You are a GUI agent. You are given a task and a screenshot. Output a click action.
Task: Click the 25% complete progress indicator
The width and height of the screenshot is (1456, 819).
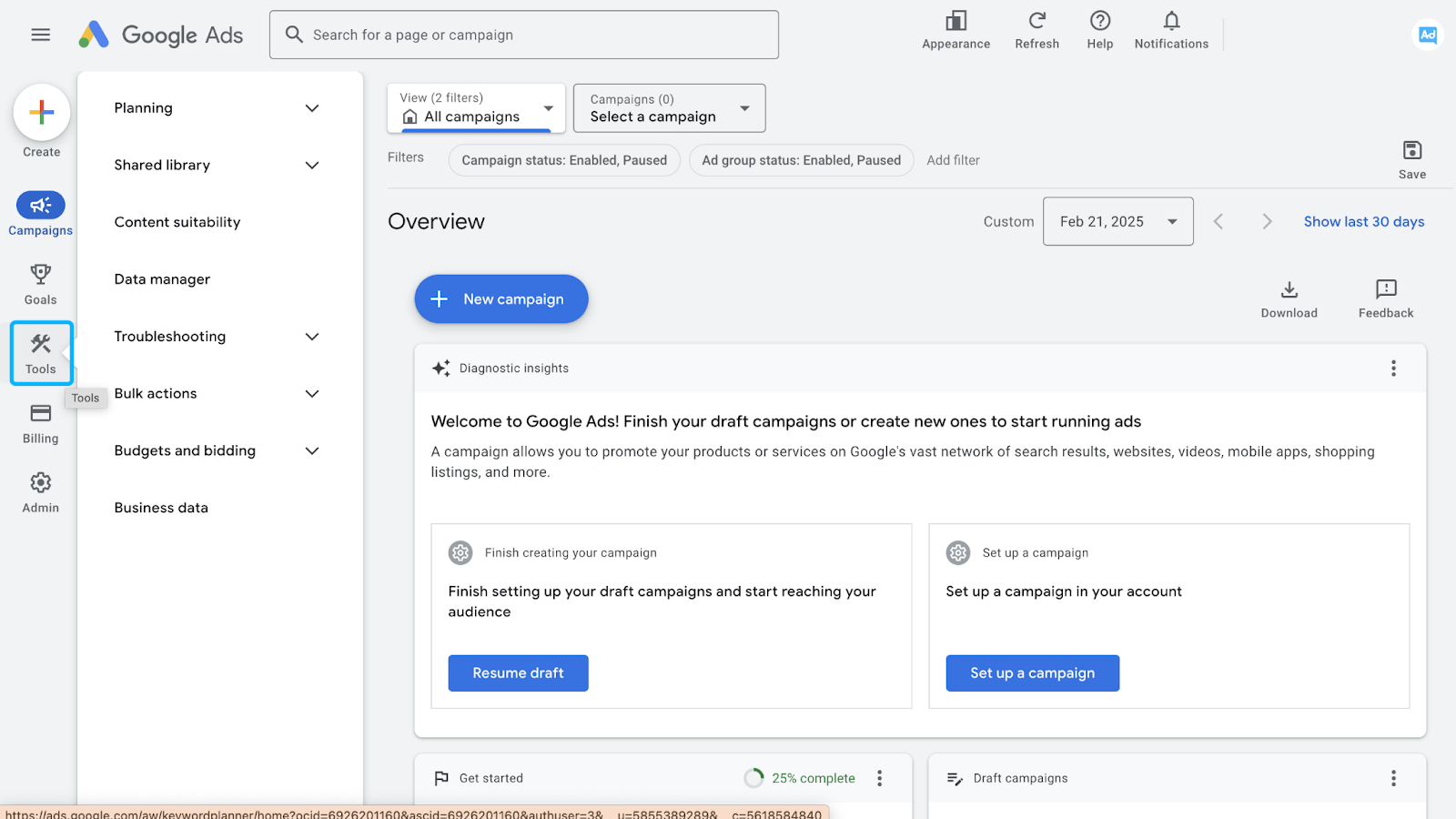pos(800,778)
